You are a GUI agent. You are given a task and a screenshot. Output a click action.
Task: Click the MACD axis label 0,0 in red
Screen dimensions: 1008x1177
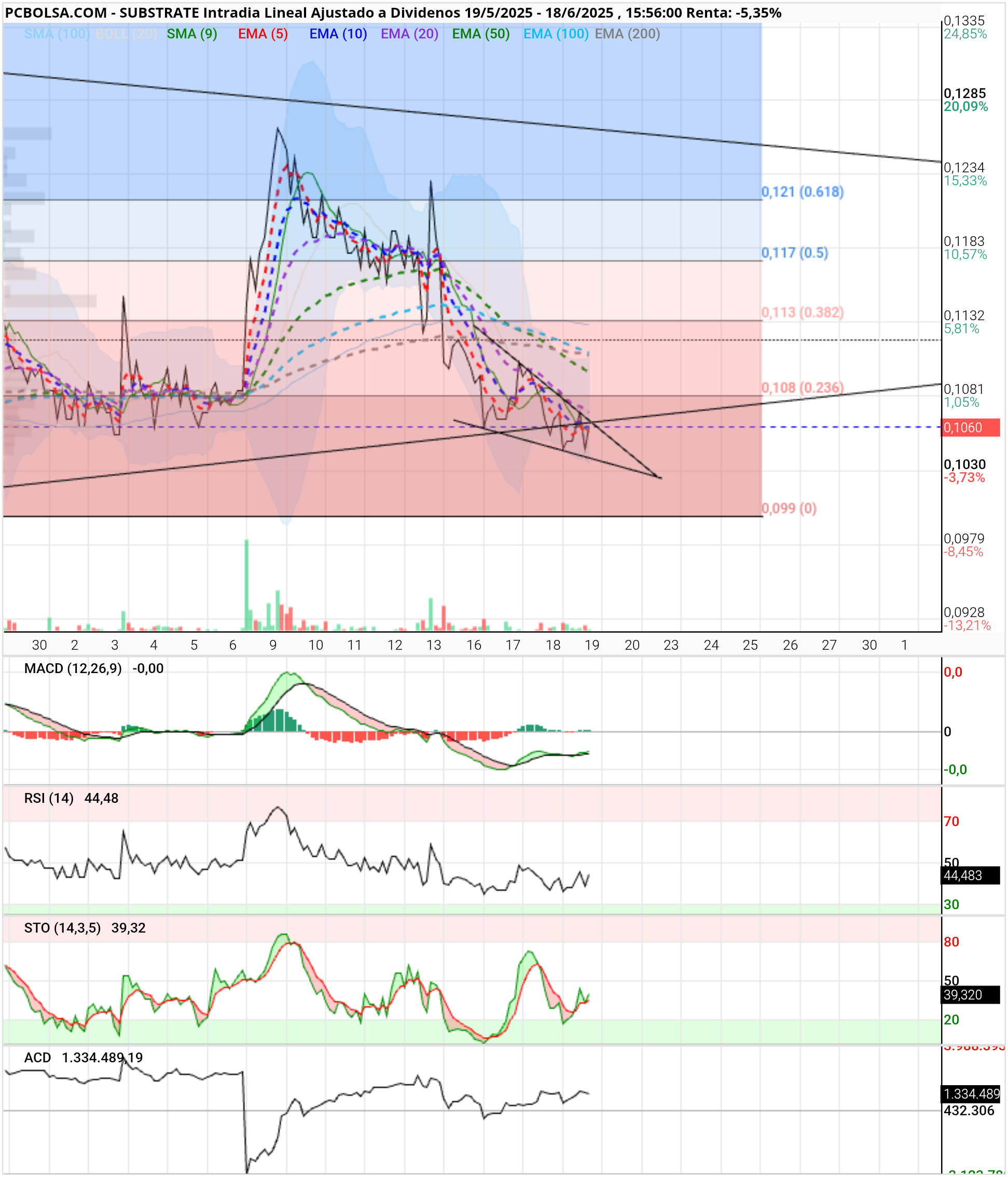[953, 673]
